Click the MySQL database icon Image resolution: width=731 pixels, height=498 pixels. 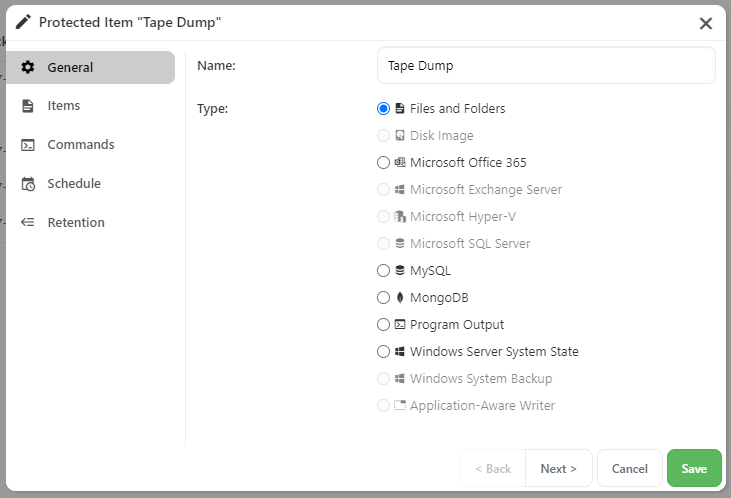(x=400, y=270)
